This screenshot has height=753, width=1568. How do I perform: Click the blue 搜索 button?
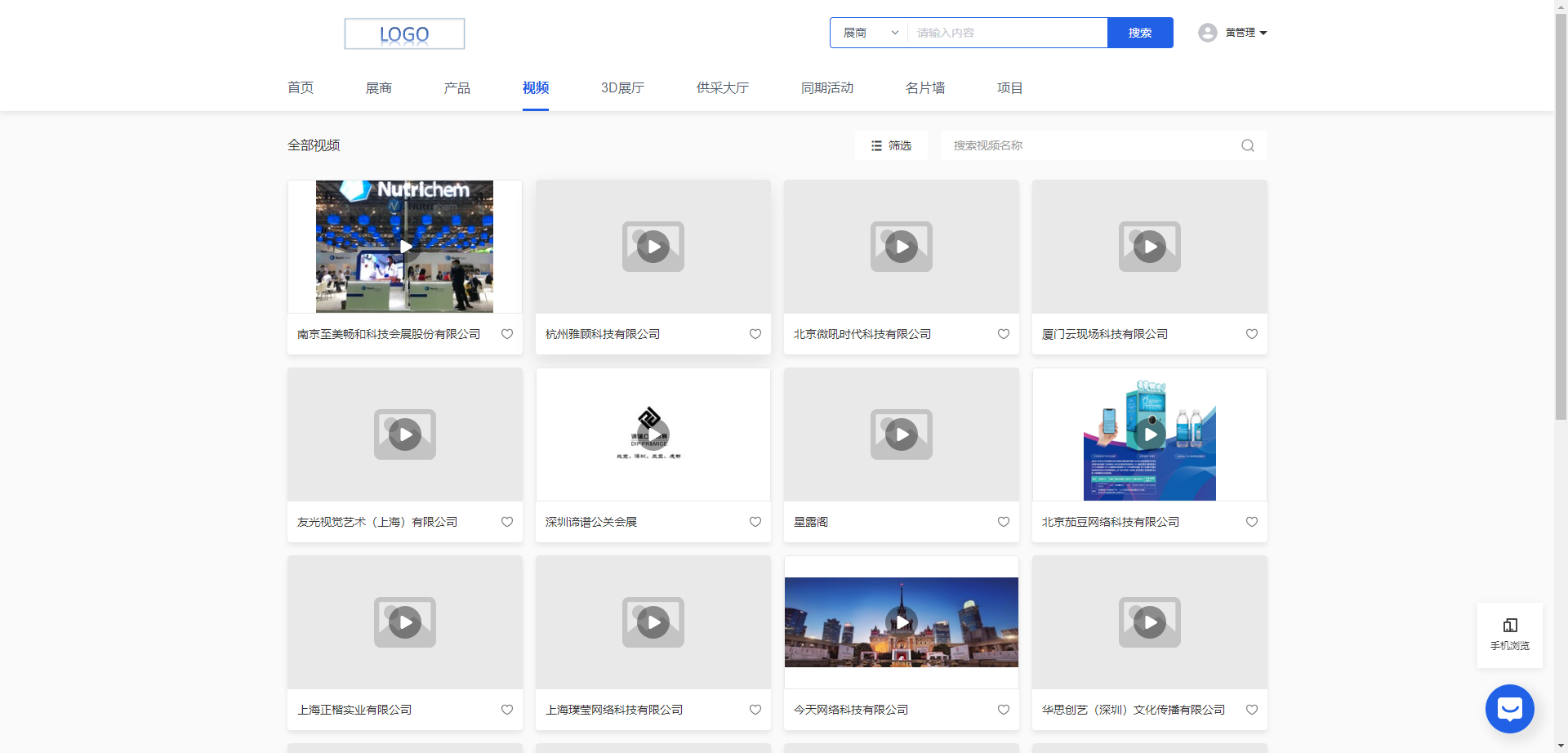click(x=1140, y=33)
